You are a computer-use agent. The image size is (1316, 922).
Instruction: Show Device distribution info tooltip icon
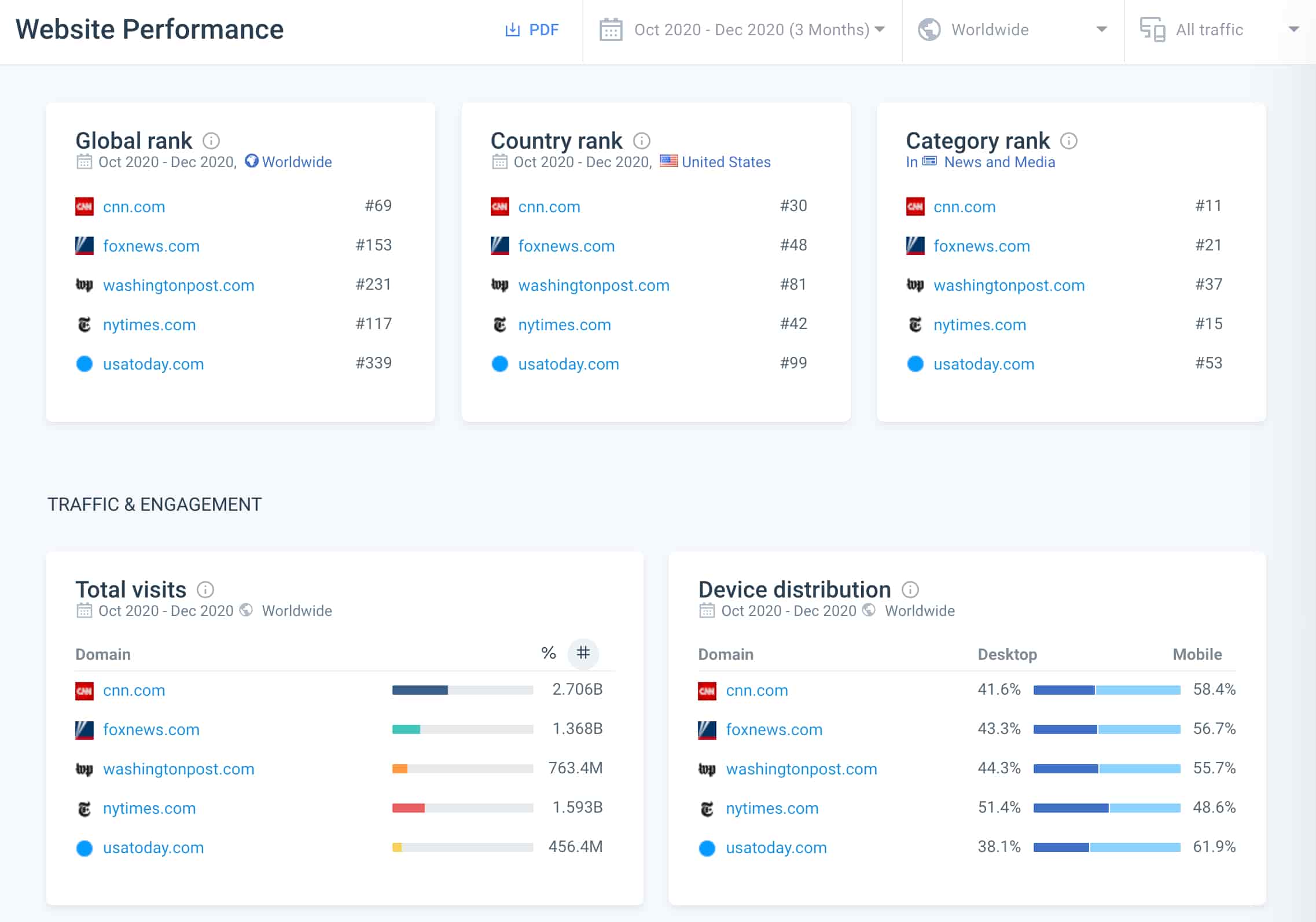[x=910, y=589]
